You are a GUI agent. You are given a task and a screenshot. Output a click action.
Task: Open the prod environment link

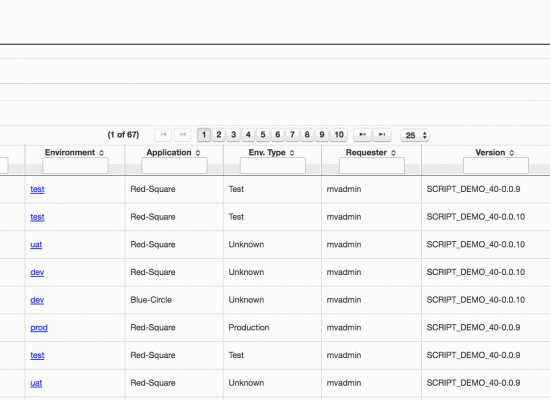point(39,328)
